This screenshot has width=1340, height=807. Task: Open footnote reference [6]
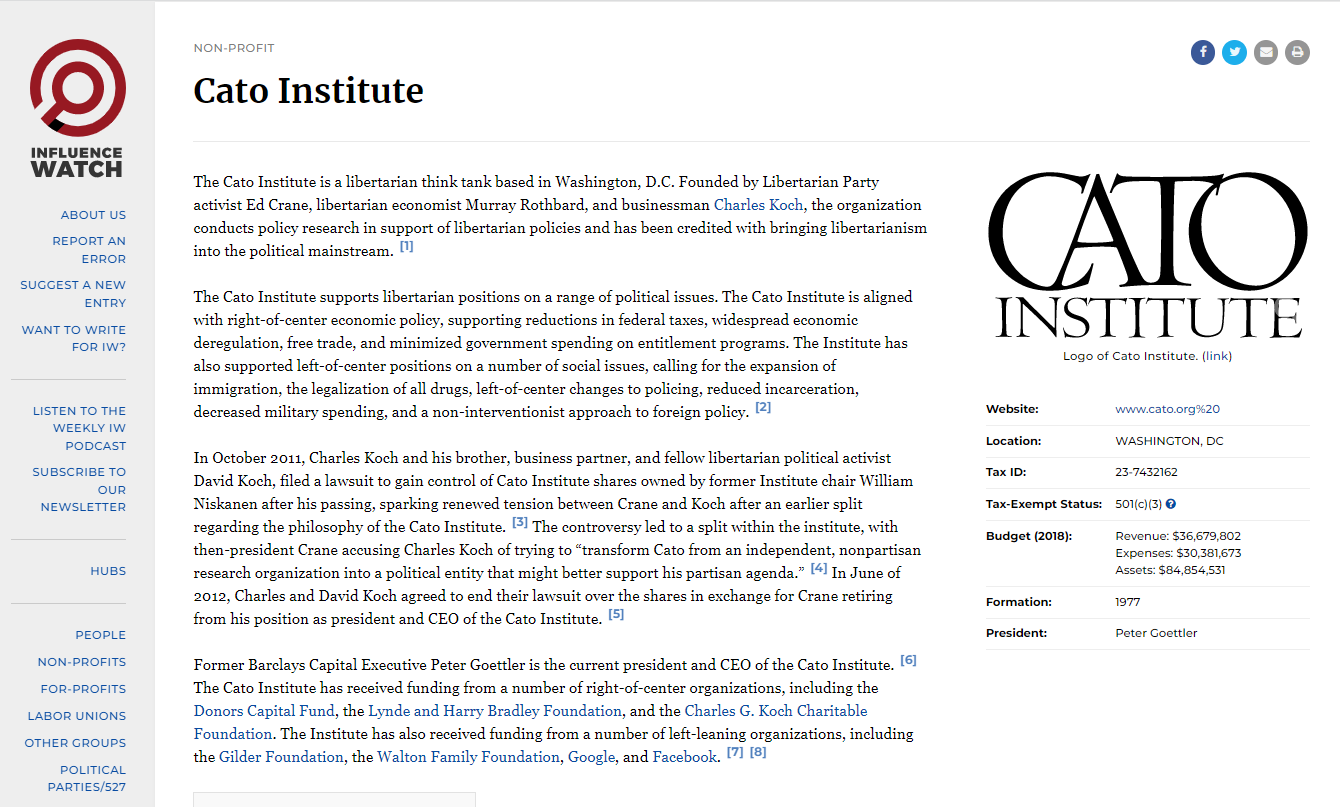coord(908,661)
